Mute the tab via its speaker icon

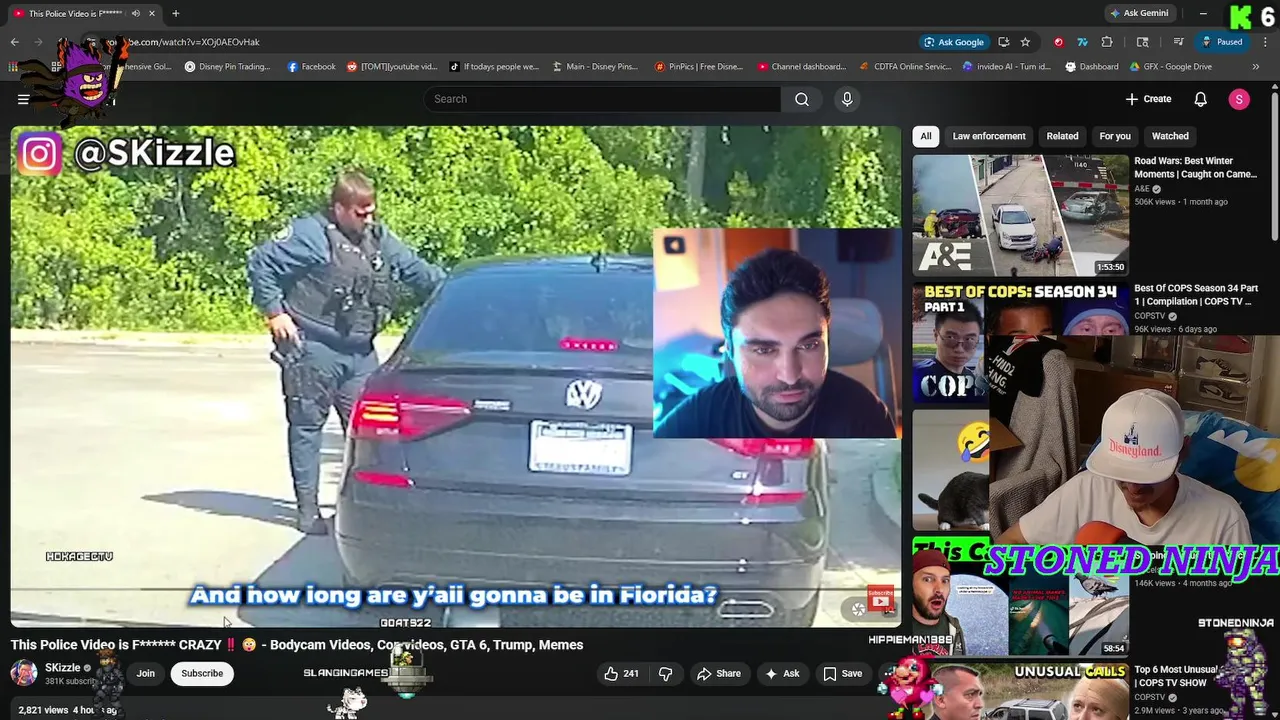pyautogui.click(x=136, y=13)
